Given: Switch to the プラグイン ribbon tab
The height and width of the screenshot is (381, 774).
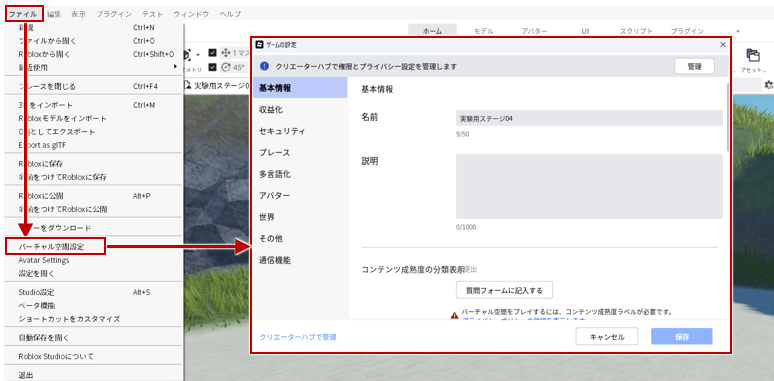Looking at the screenshot, I should pos(687,31).
